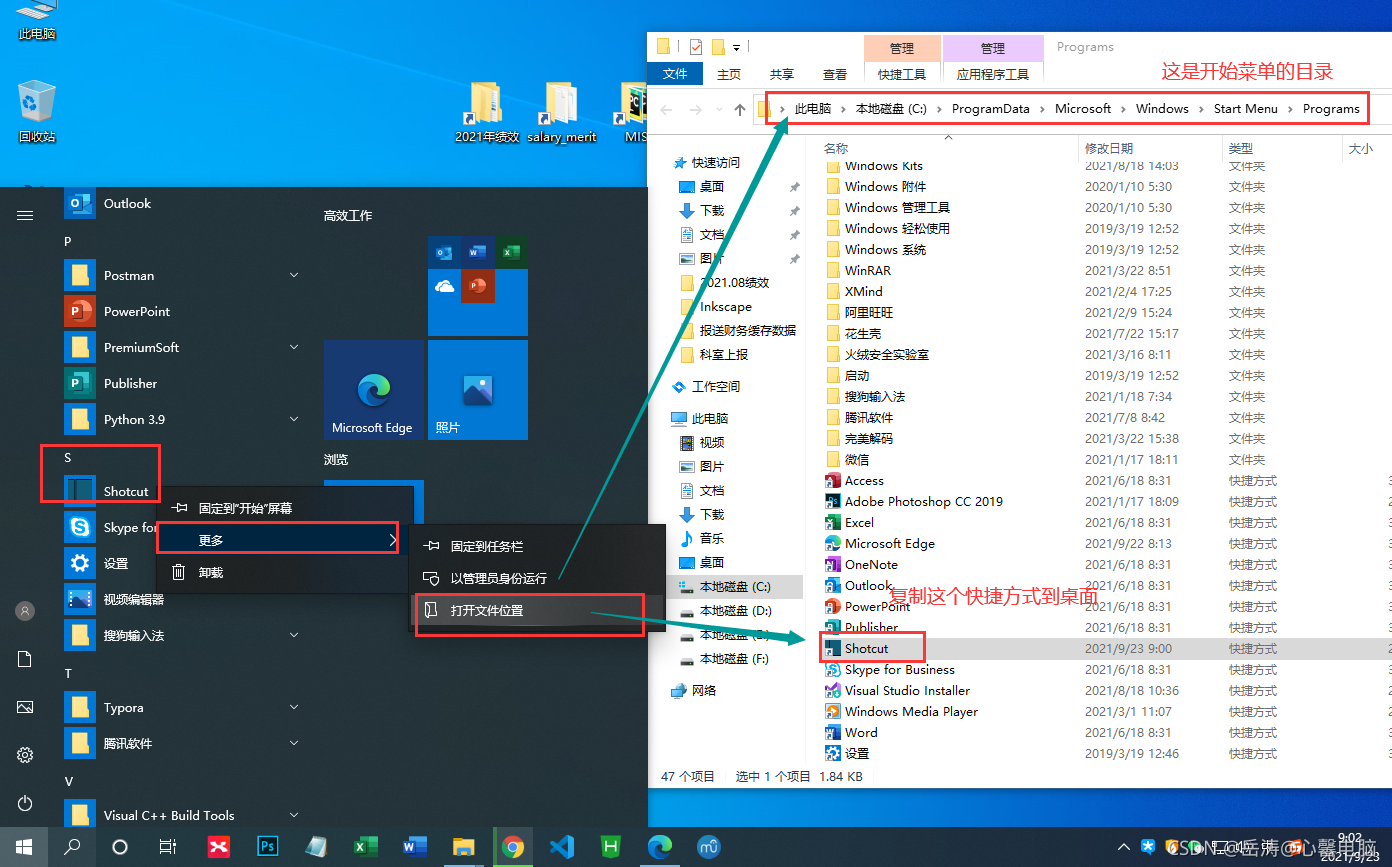Open Documents icon in Start sidebar
This screenshot has width=1392, height=867.
(x=25, y=659)
